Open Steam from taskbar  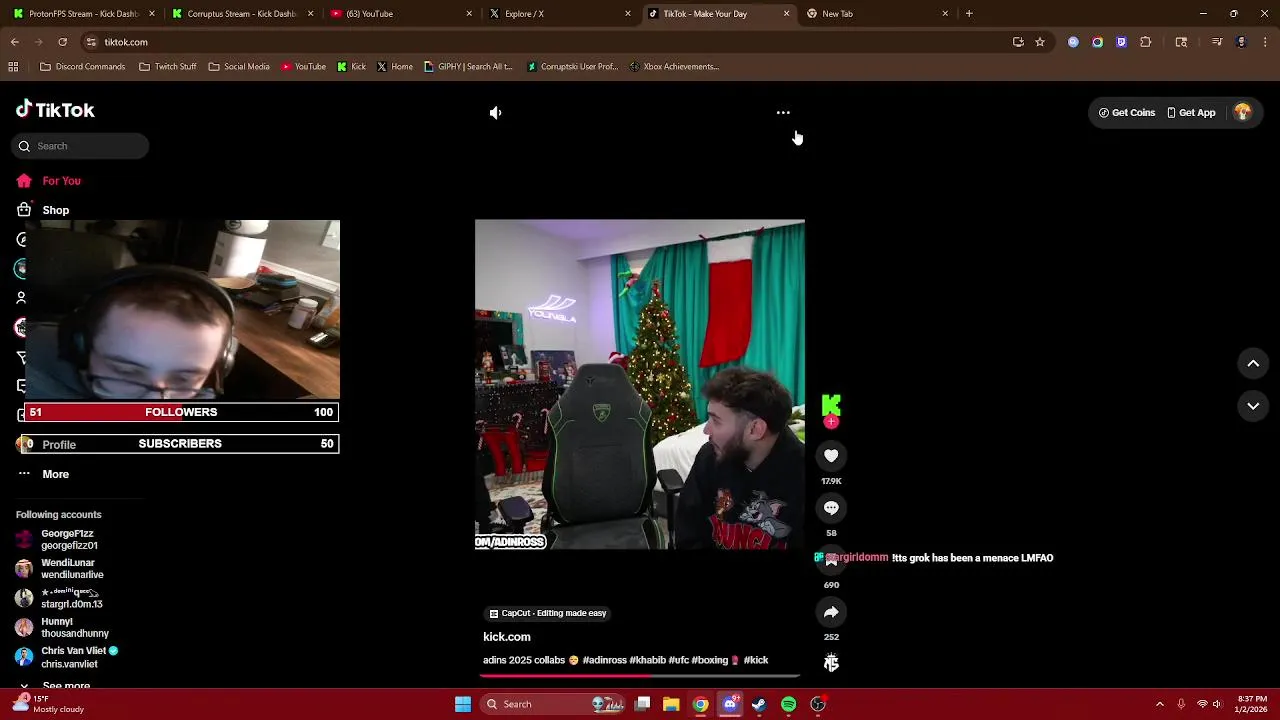[759, 704]
